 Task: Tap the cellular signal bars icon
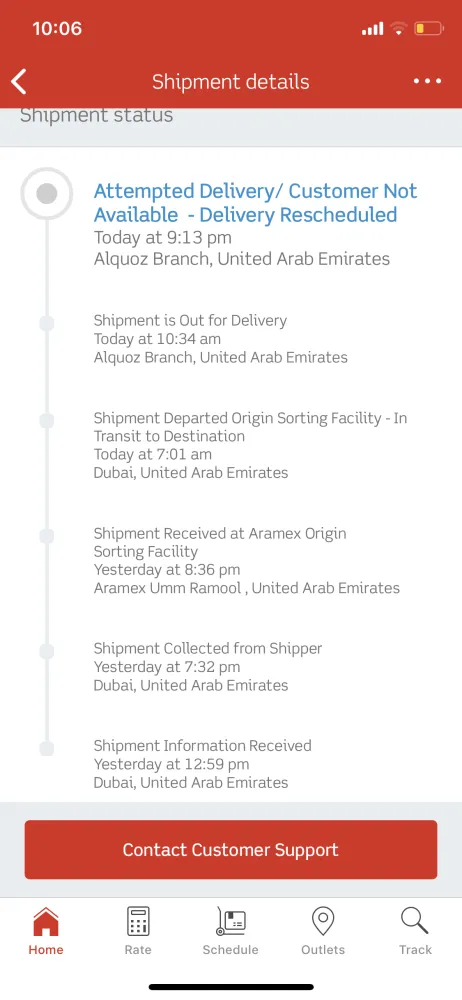[372, 29]
